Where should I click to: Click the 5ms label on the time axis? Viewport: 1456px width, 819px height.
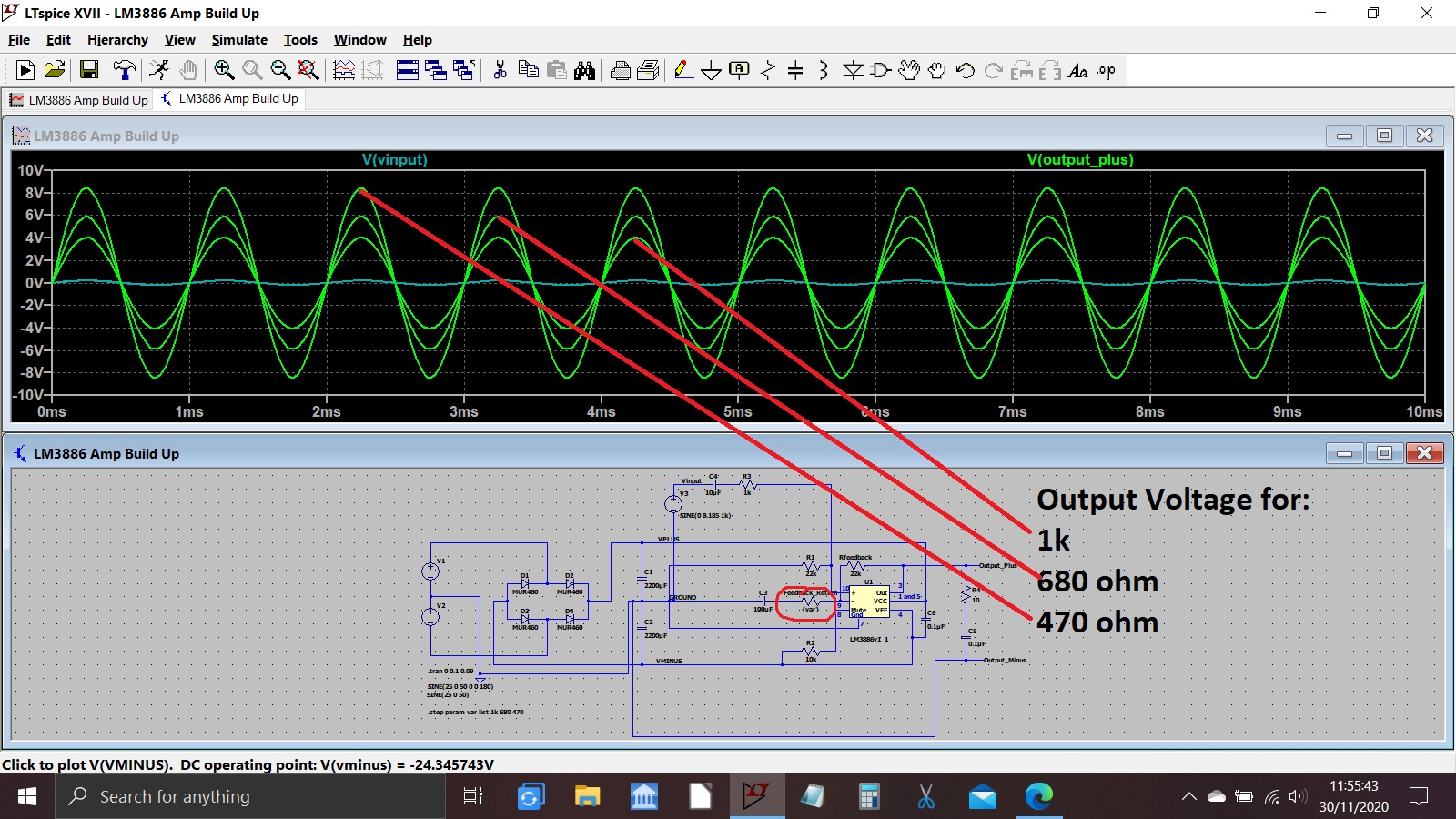(738, 411)
